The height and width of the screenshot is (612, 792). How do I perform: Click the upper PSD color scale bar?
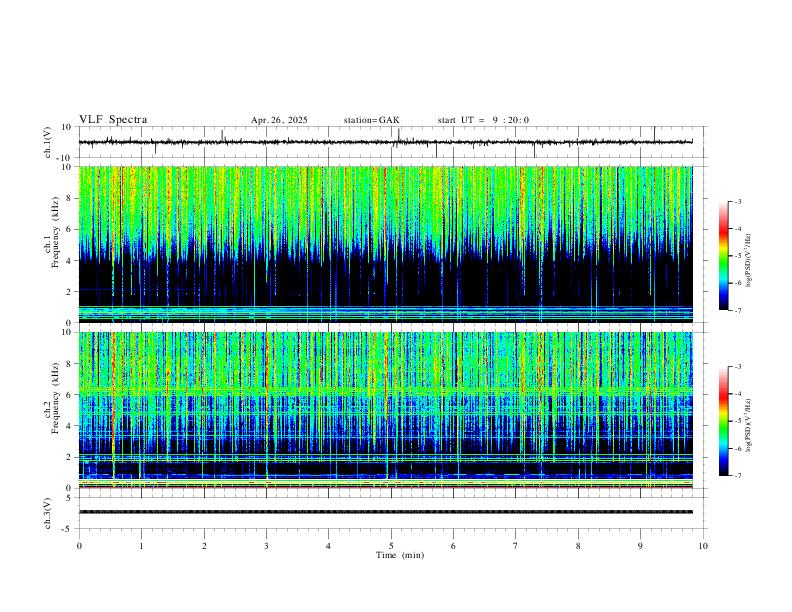[x=723, y=256]
